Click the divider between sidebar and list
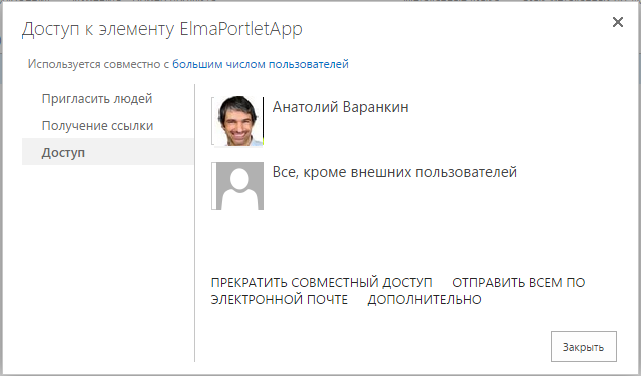The height and width of the screenshot is (376, 641). [195, 223]
